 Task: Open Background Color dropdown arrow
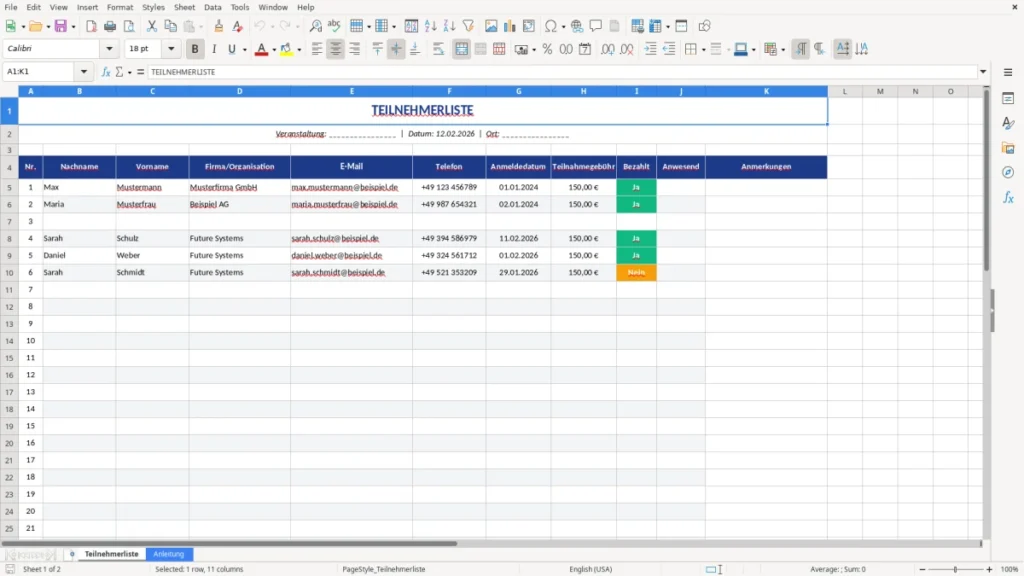tap(299, 50)
